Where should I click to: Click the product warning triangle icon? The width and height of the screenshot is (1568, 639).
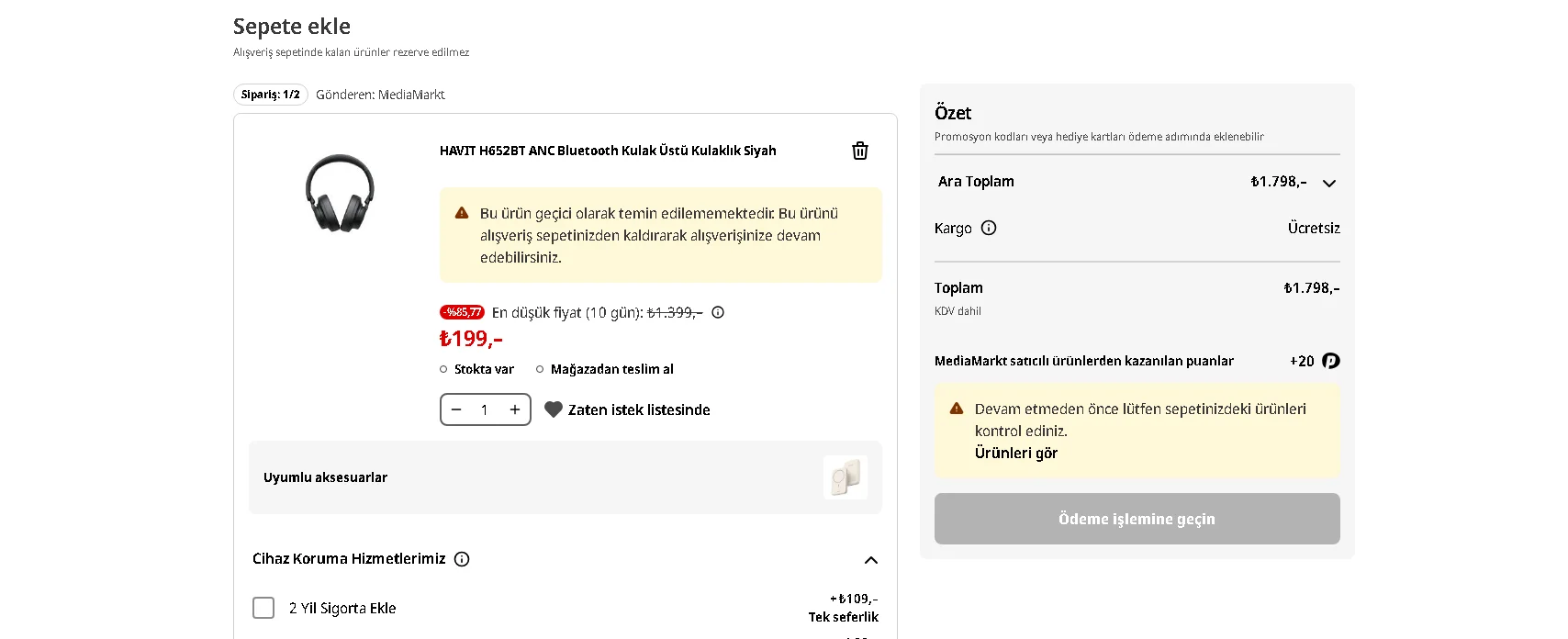(462, 213)
